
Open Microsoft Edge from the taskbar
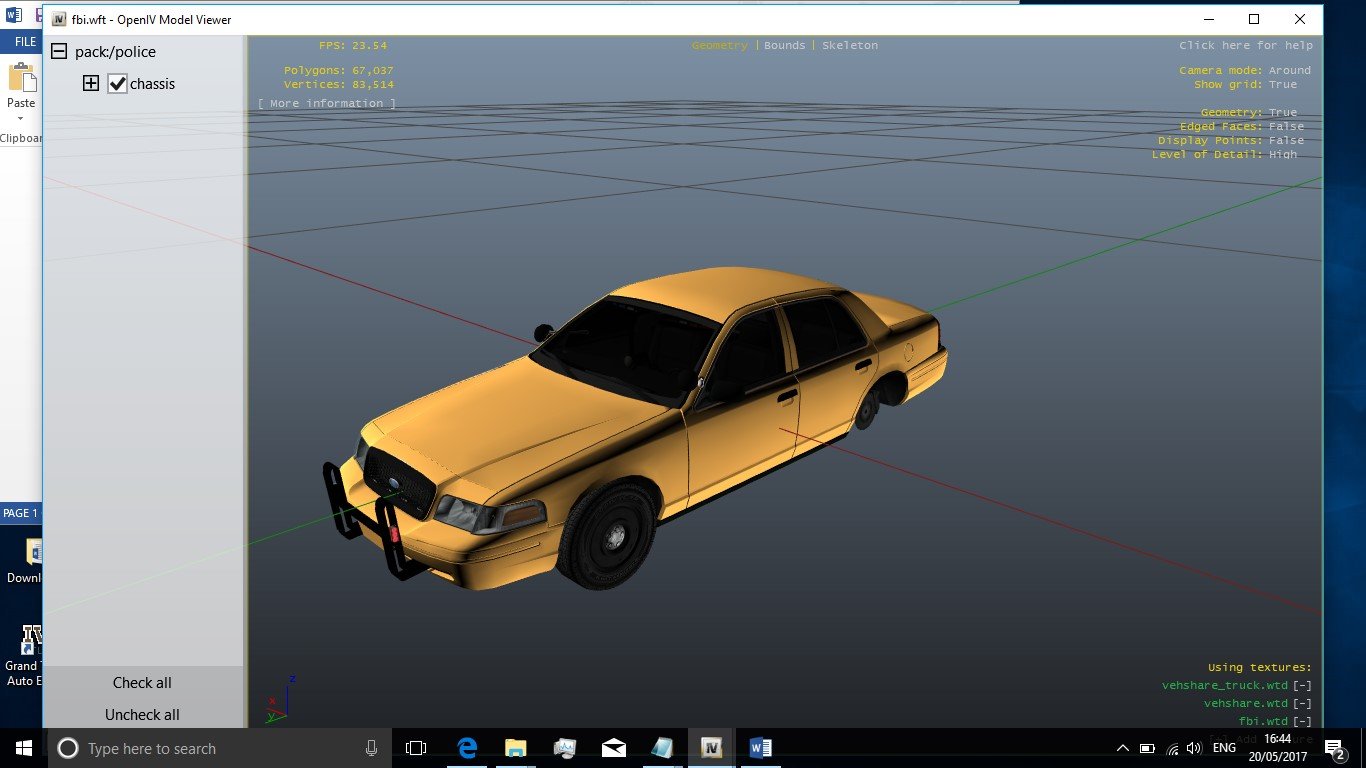(467, 748)
